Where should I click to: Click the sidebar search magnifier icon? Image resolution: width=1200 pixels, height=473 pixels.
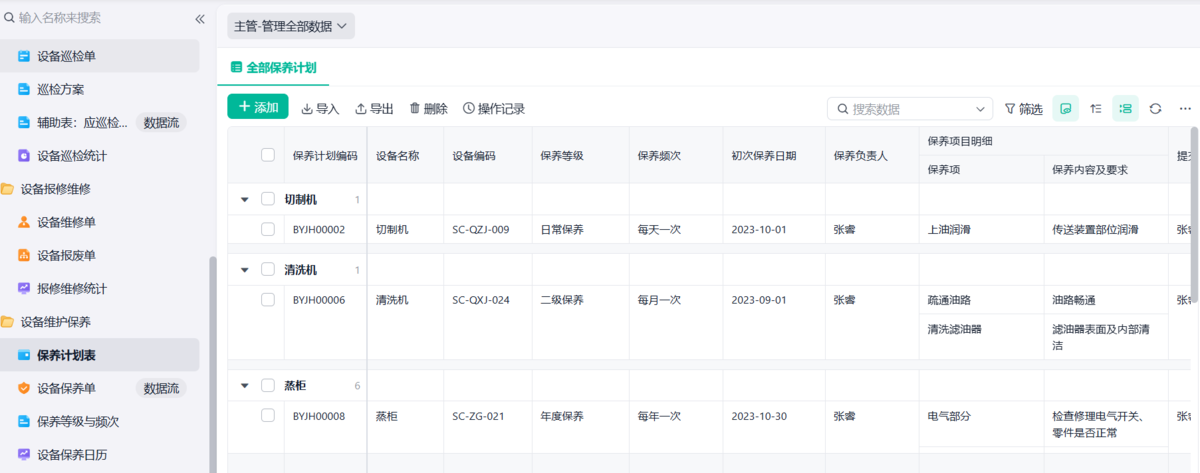click(x=10, y=18)
